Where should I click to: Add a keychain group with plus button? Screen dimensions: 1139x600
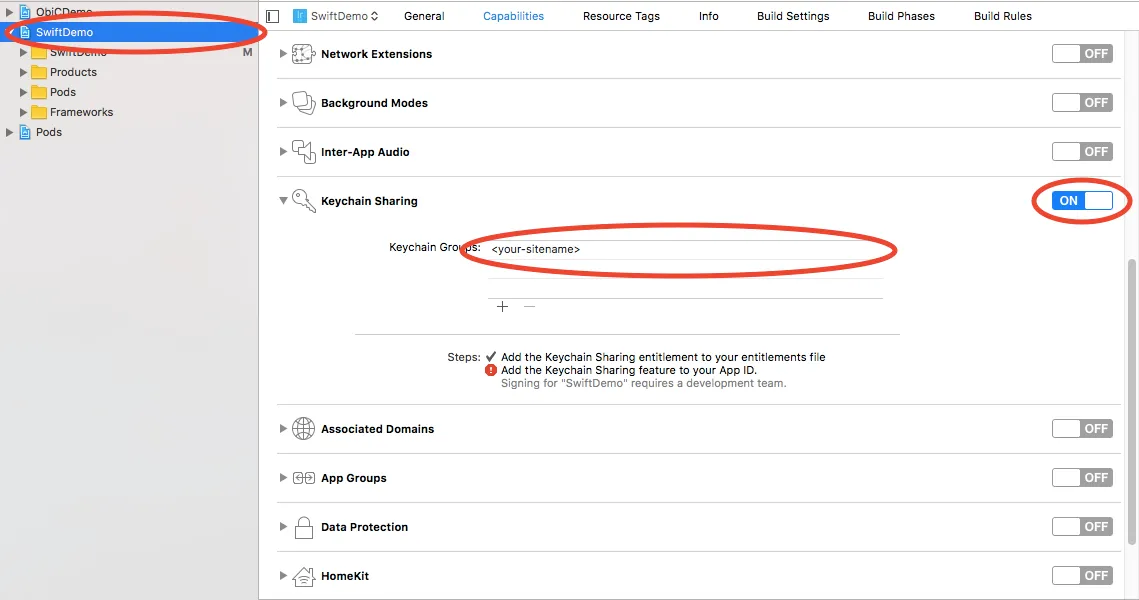pos(503,307)
